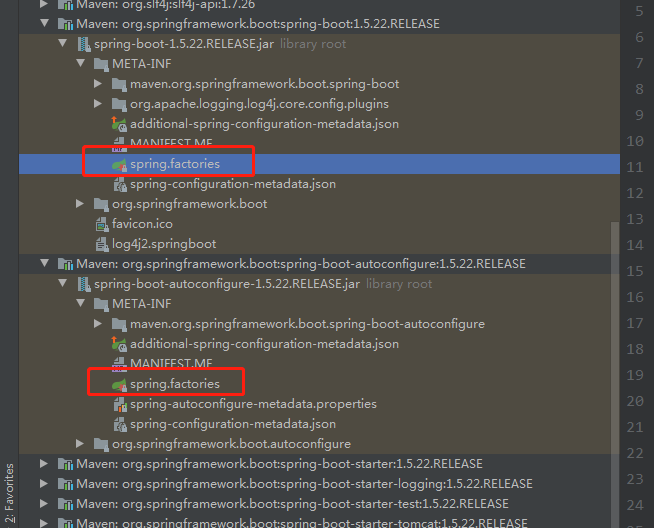
Task: Expand the maven.org.springframework.boot.spring-boot-autoconfigure folder
Action: [x=98, y=323]
